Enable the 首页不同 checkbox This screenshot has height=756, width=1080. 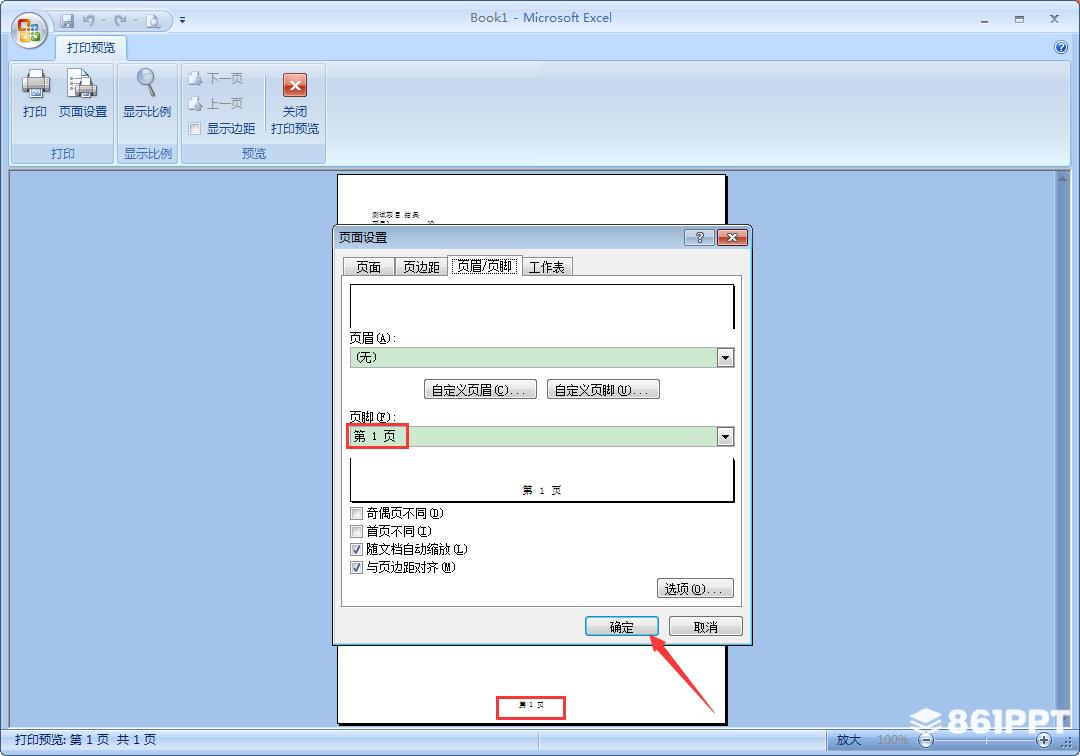tap(356, 532)
